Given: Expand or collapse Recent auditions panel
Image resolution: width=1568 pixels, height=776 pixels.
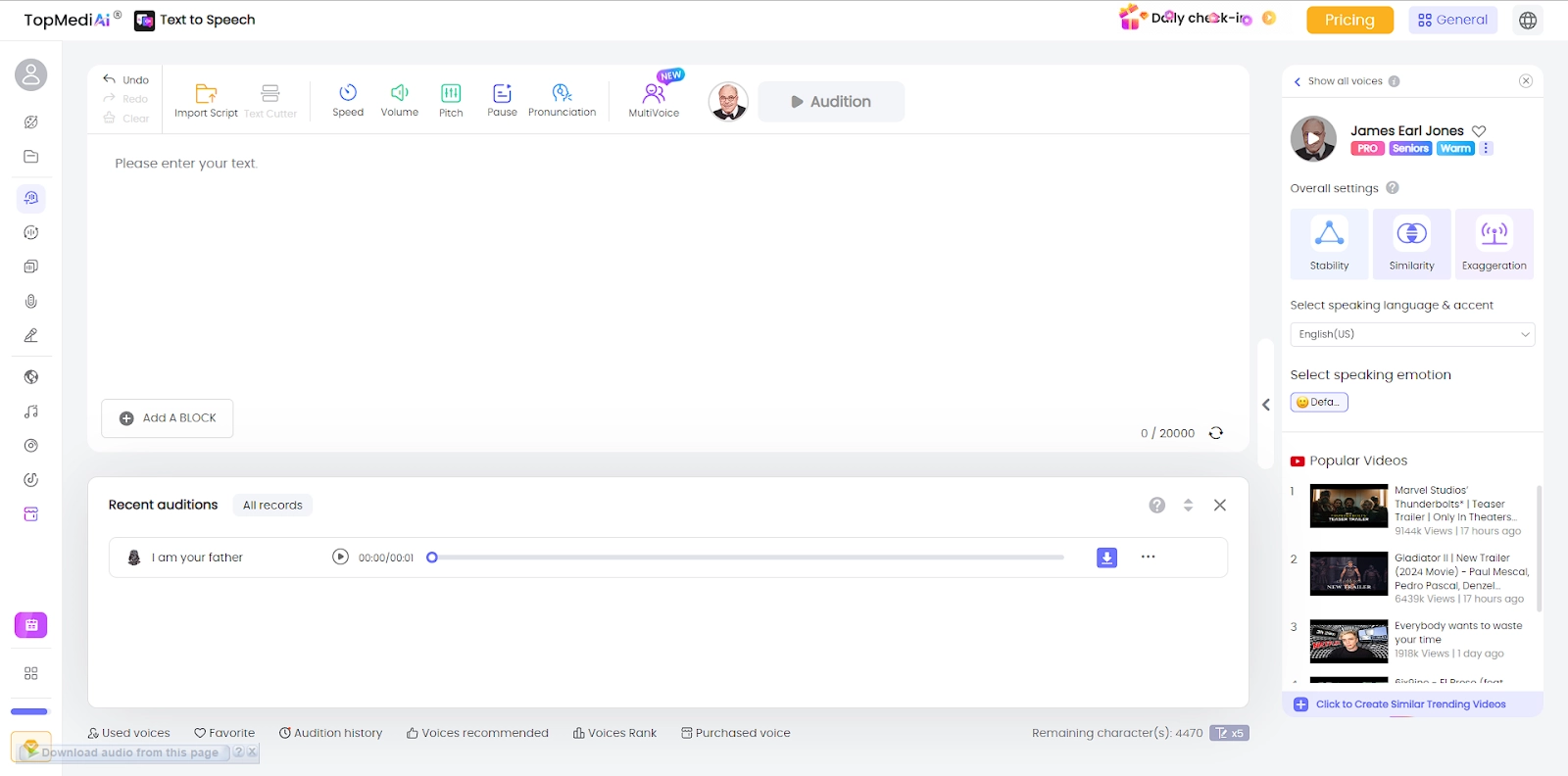Looking at the screenshot, I should coord(1188,505).
